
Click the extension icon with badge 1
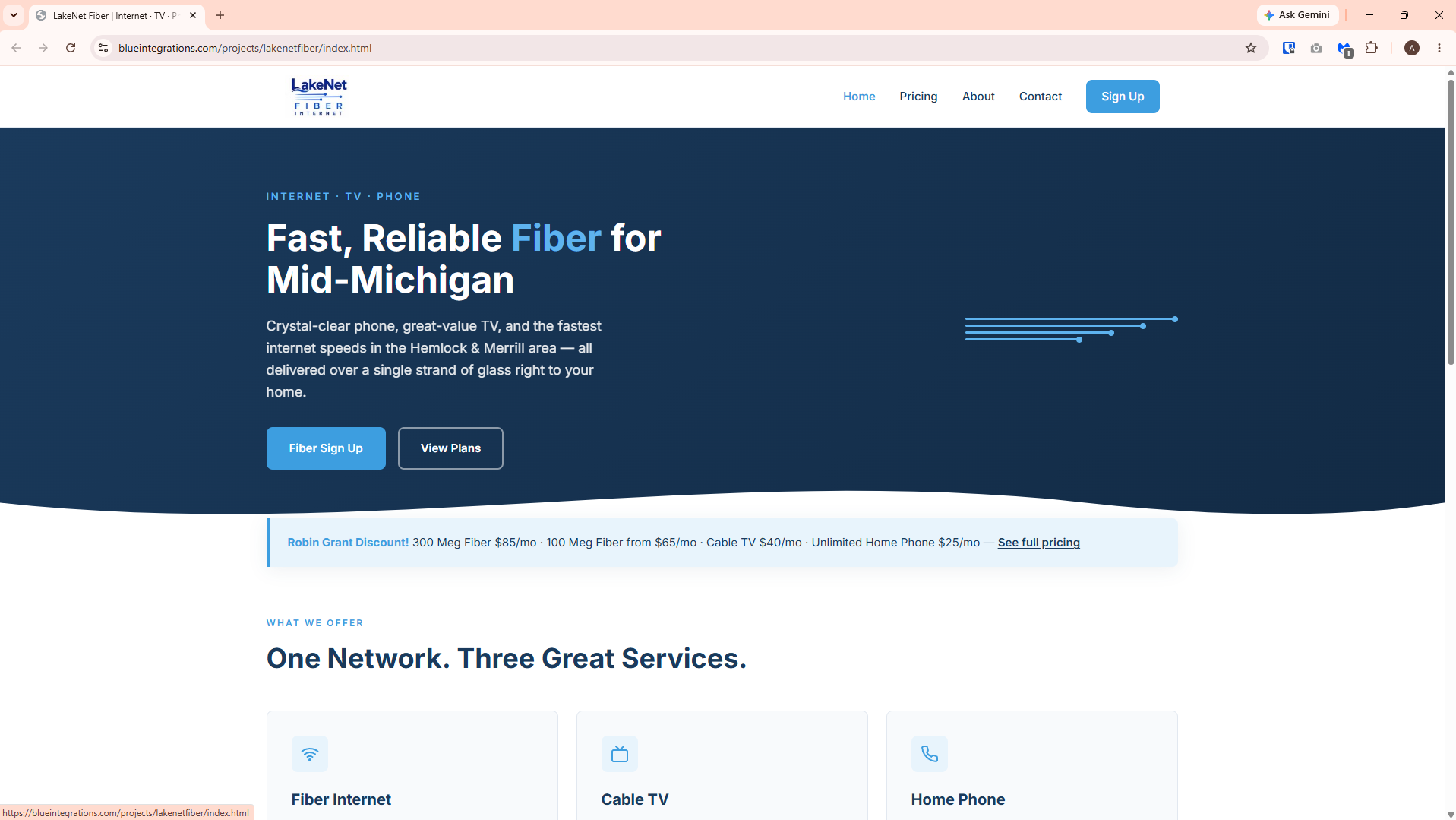point(1344,49)
